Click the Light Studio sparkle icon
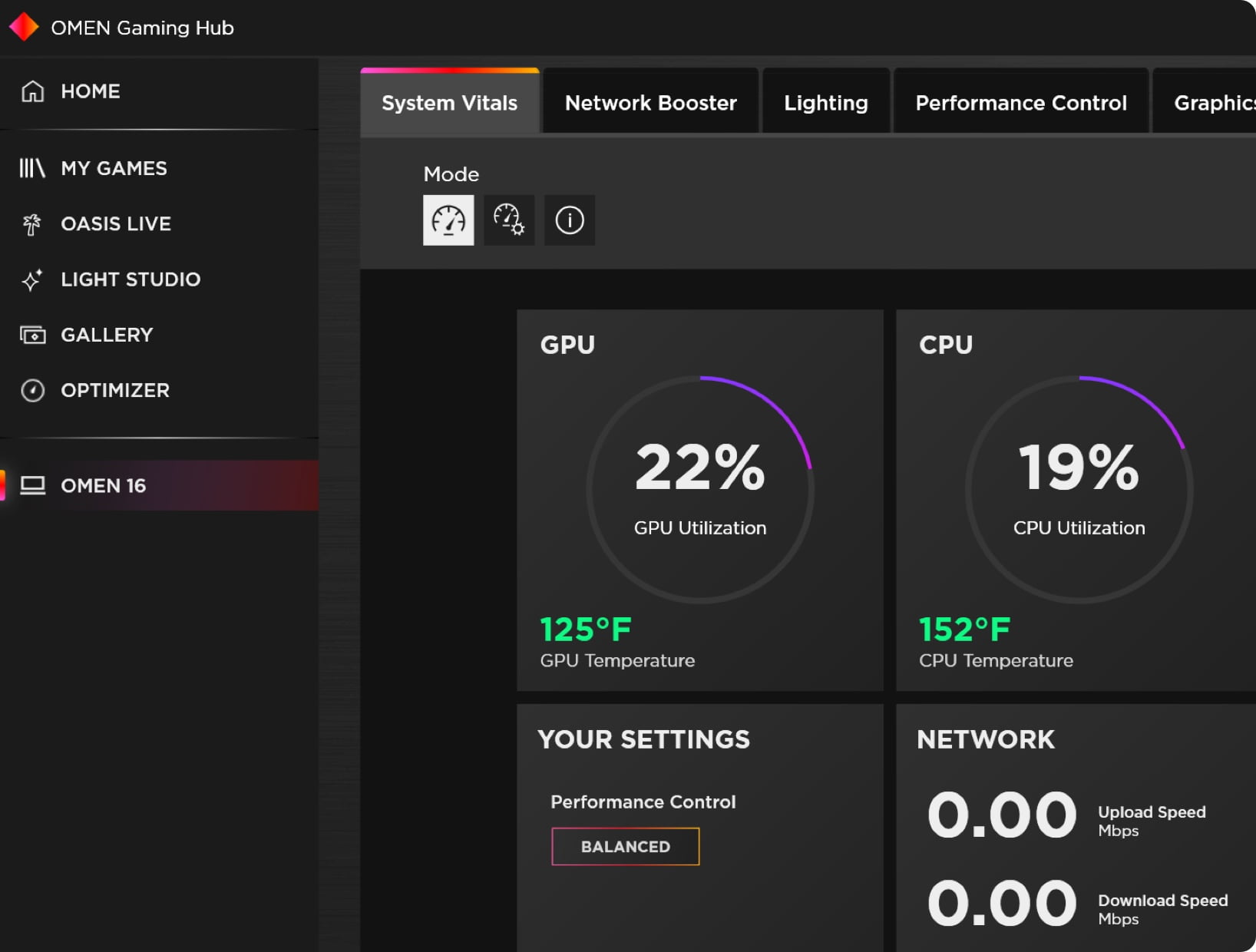The height and width of the screenshot is (952, 1256). pos(32,279)
